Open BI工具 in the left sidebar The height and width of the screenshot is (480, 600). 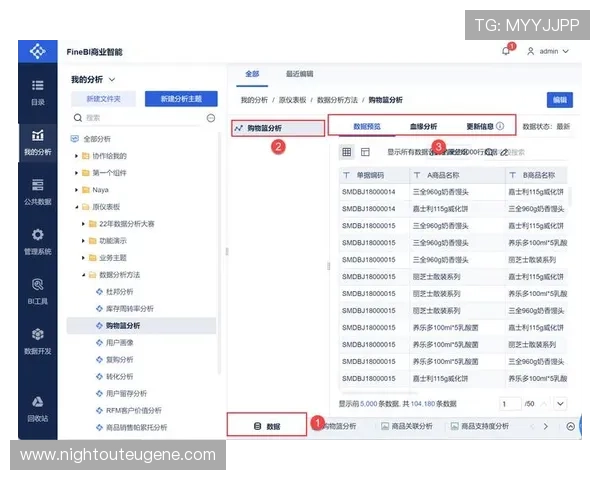point(38,292)
